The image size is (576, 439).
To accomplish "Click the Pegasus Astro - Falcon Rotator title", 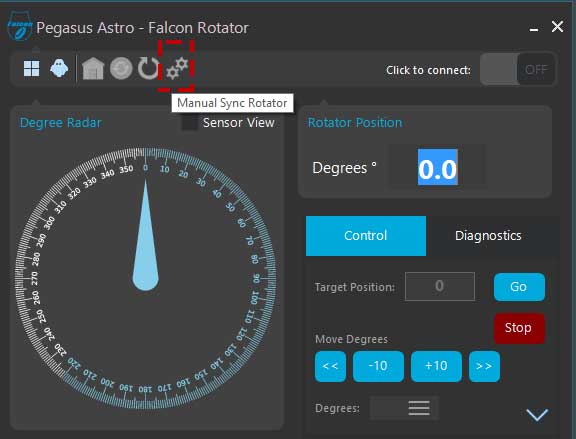I will pos(143,28).
